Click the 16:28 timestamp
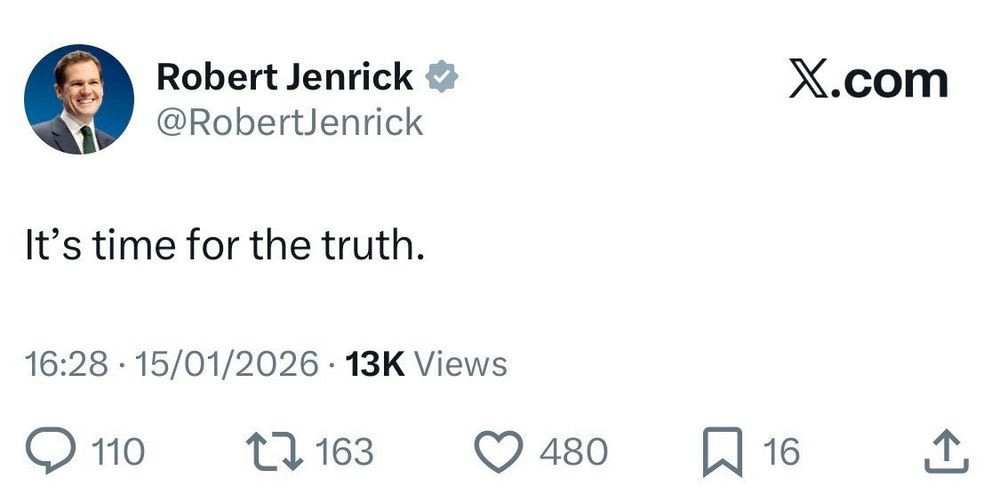The width and height of the screenshot is (1000, 493). 66,364
